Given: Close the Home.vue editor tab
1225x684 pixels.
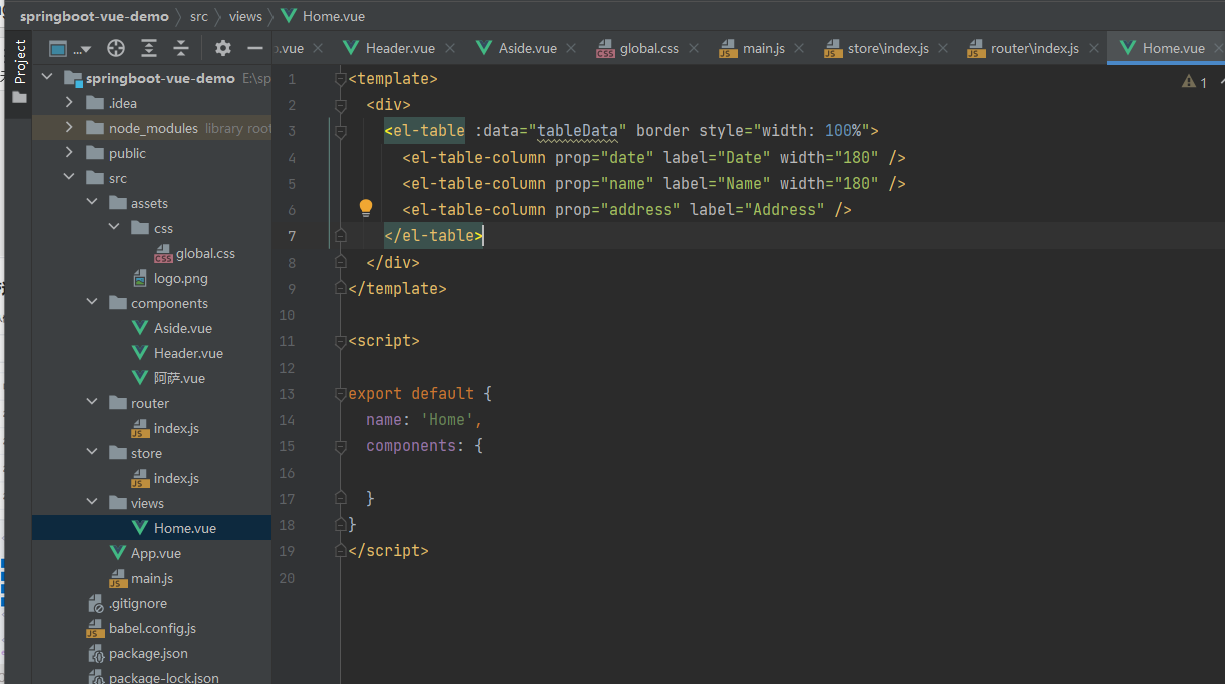Looking at the screenshot, I should pos(1218,48).
